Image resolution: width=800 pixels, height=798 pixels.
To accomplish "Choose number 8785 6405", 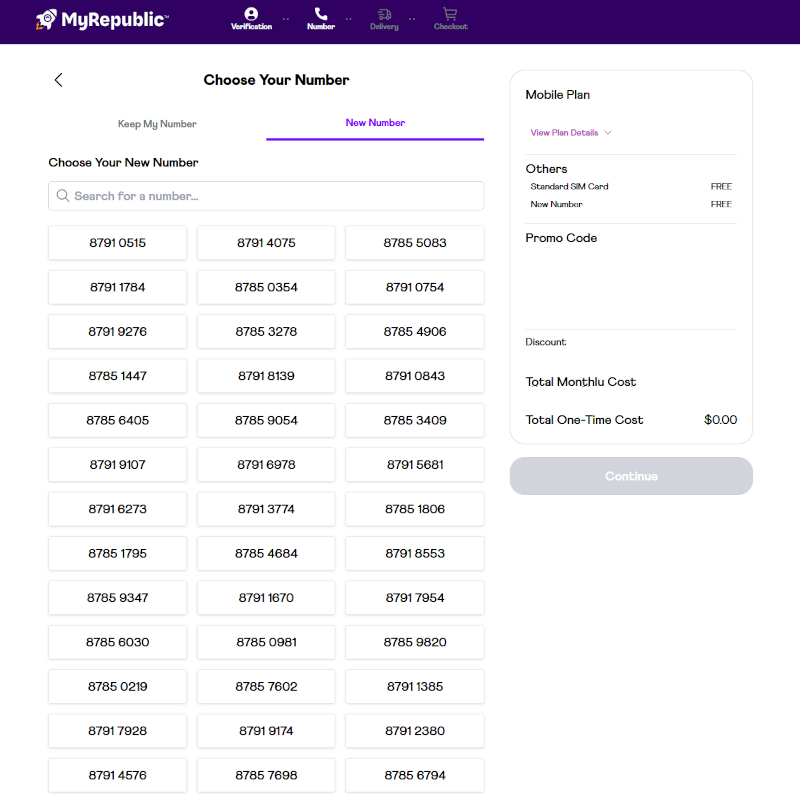I will point(118,420).
